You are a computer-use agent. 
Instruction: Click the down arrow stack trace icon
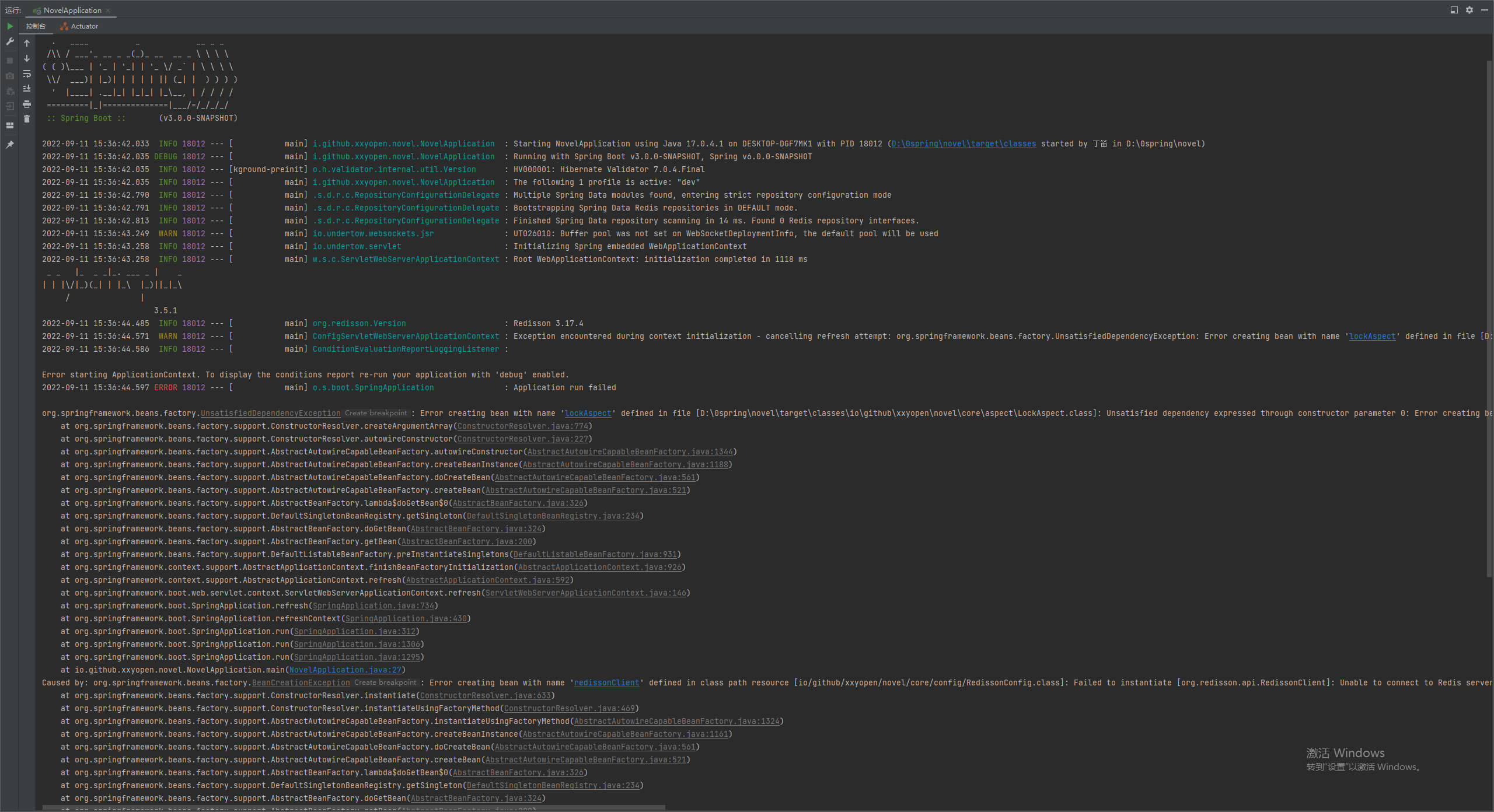click(x=27, y=58)
